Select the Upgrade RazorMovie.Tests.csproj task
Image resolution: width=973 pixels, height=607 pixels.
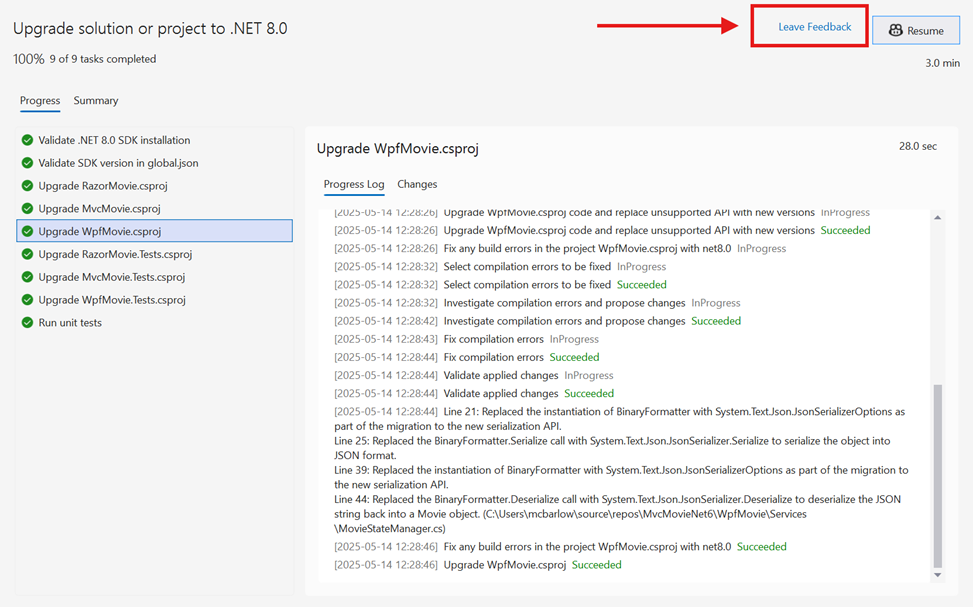115,254
